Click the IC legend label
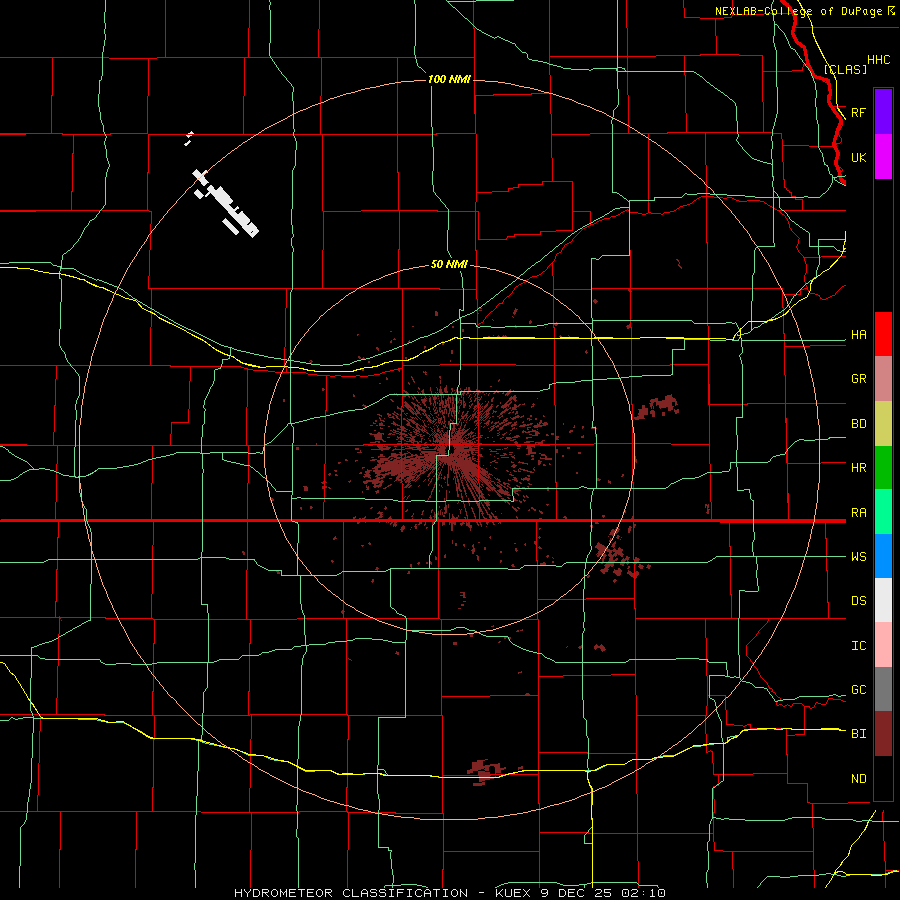The height and width of the screenshot is (900, 900). (x=858, y=646)
